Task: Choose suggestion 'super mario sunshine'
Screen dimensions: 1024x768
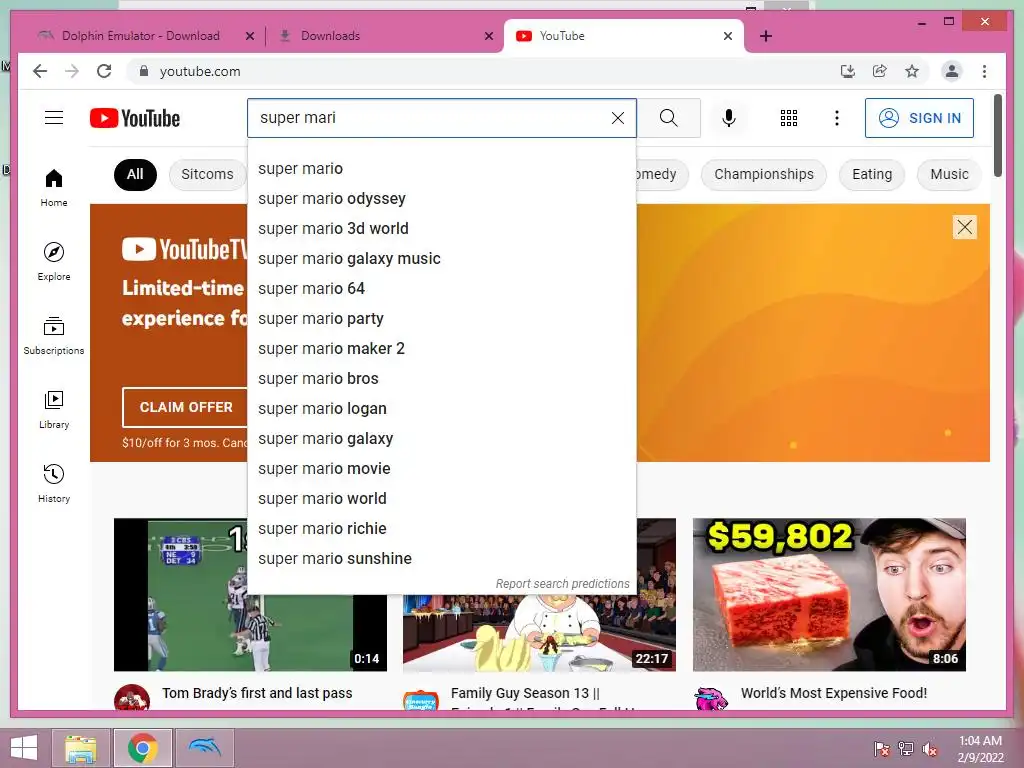Action: click(x=441, y=559)
